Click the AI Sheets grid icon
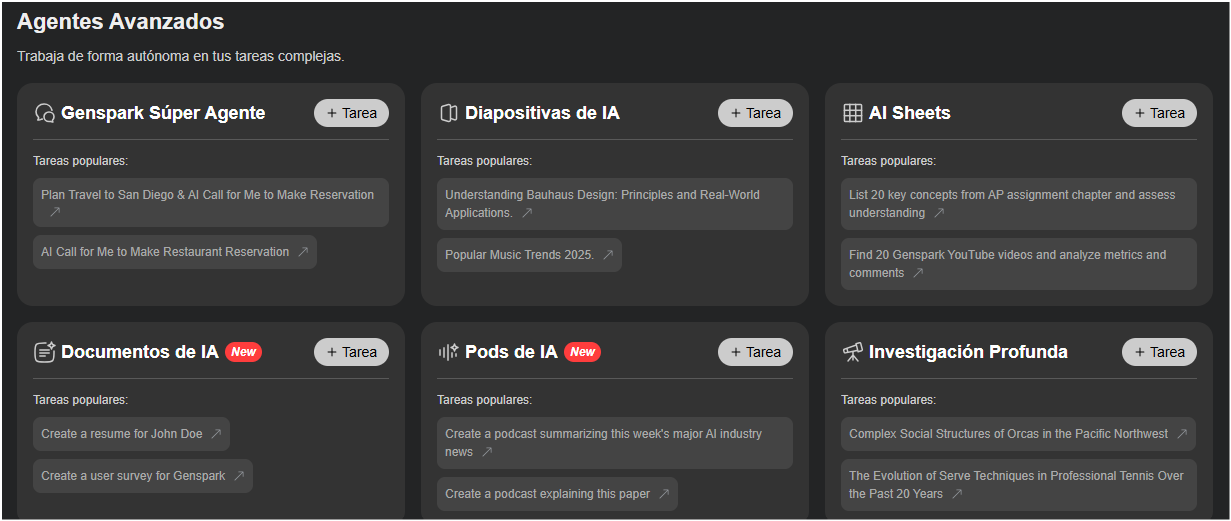Image resolution: width=1231 pixels, height=521 pixels. coord(852,113)
